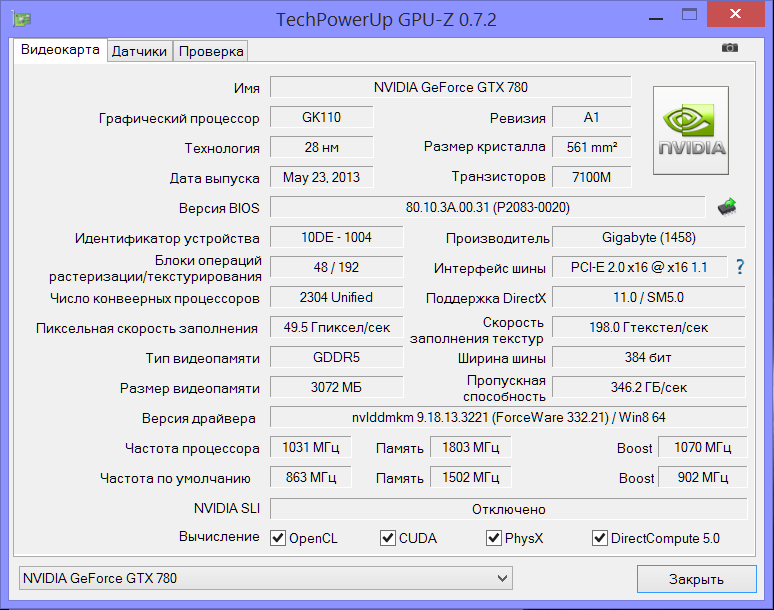Switch to the Видеокарта tab

(x=60, y=50)
